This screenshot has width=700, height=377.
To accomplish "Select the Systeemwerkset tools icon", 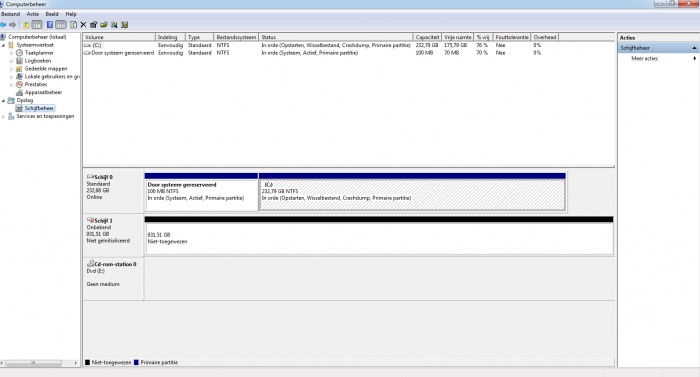I will 11,45.
